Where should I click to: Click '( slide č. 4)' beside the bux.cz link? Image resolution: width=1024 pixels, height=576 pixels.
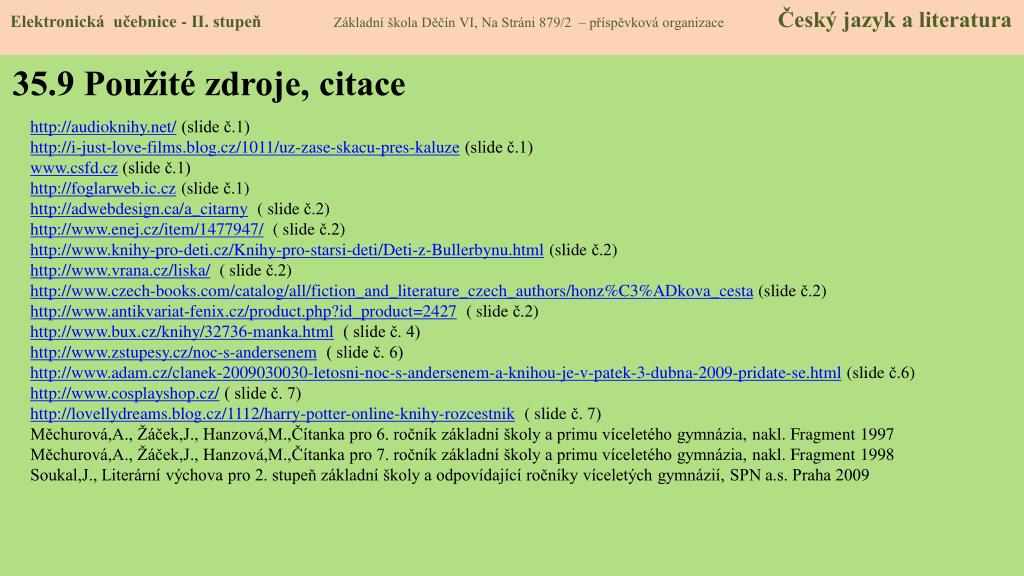point(381,332)
